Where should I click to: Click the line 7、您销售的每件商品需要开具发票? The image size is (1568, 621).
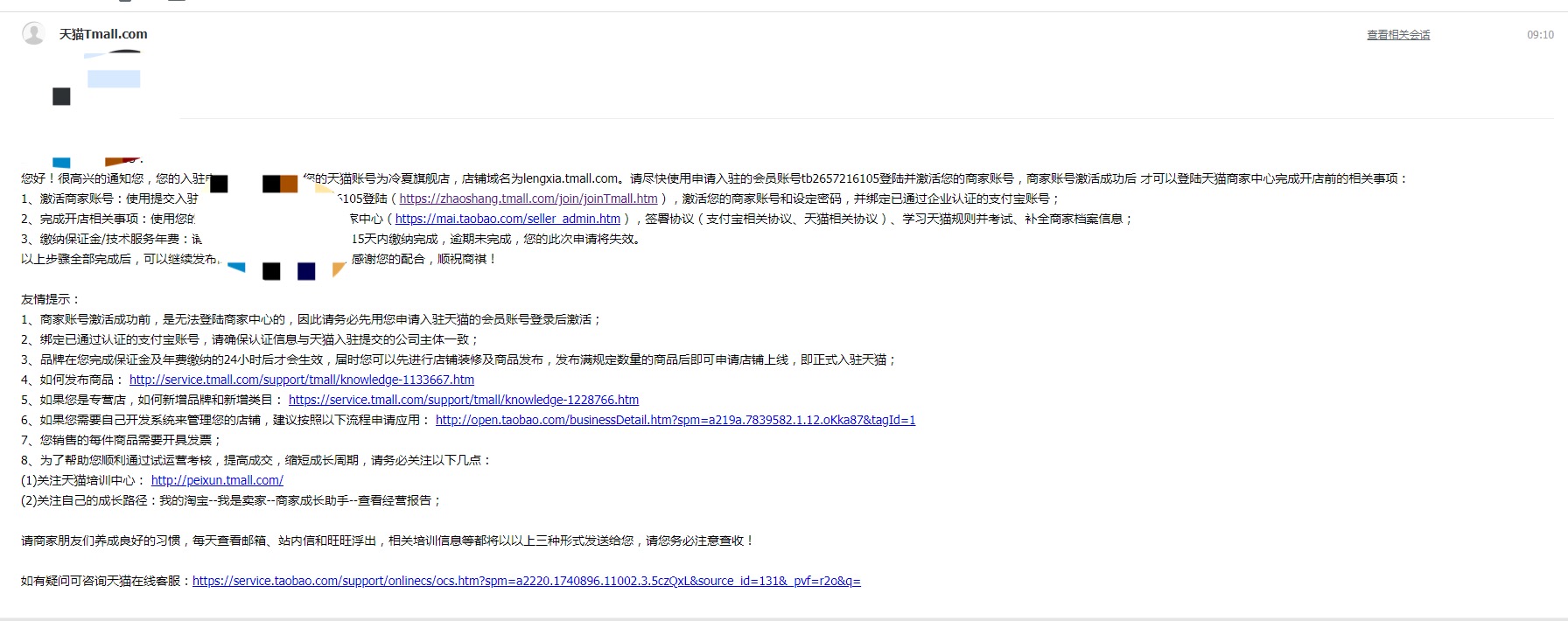[122, 440]
